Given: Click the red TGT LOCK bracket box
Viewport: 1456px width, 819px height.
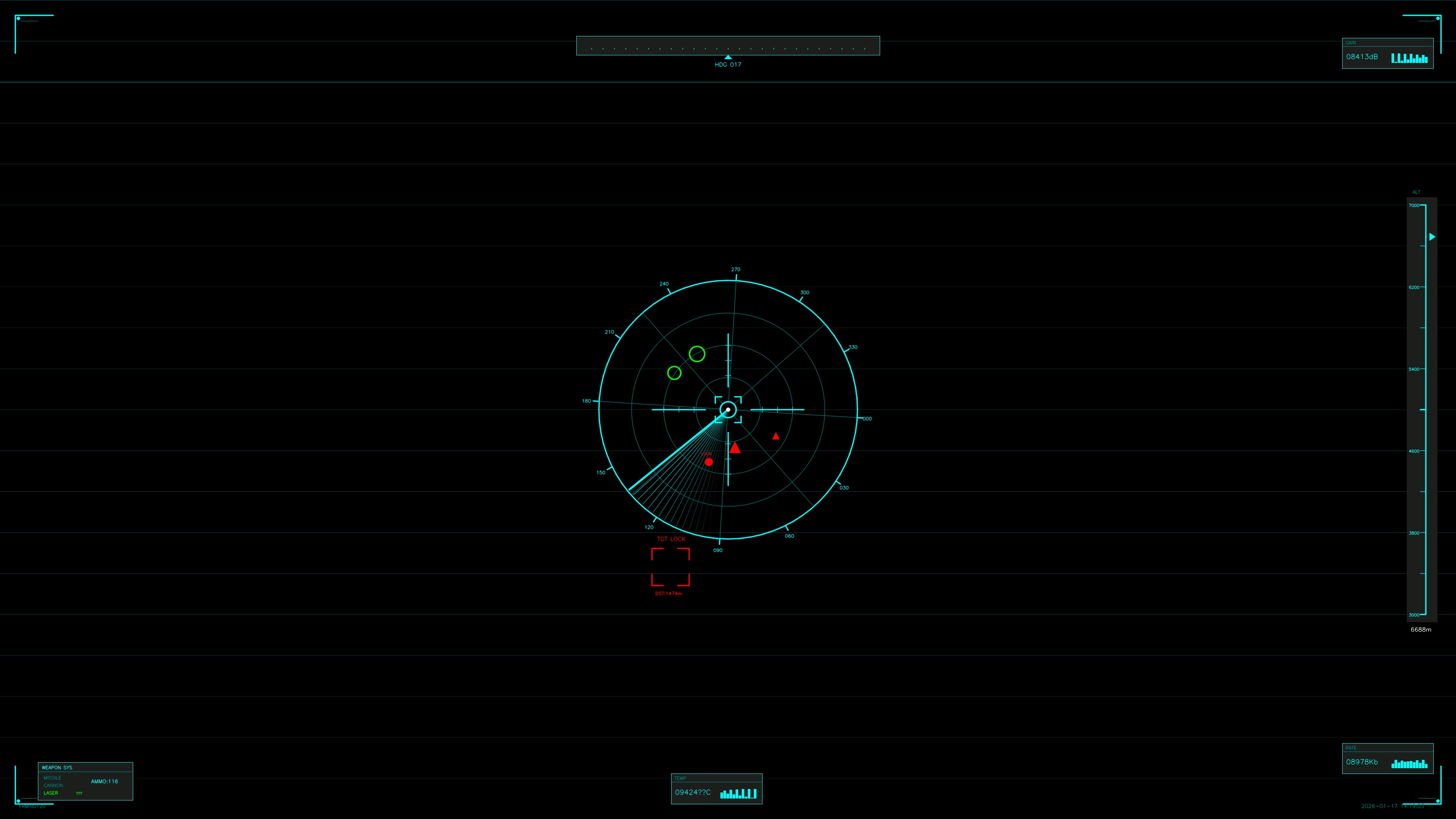Looking at the screenshot, I should click(670, 566).
